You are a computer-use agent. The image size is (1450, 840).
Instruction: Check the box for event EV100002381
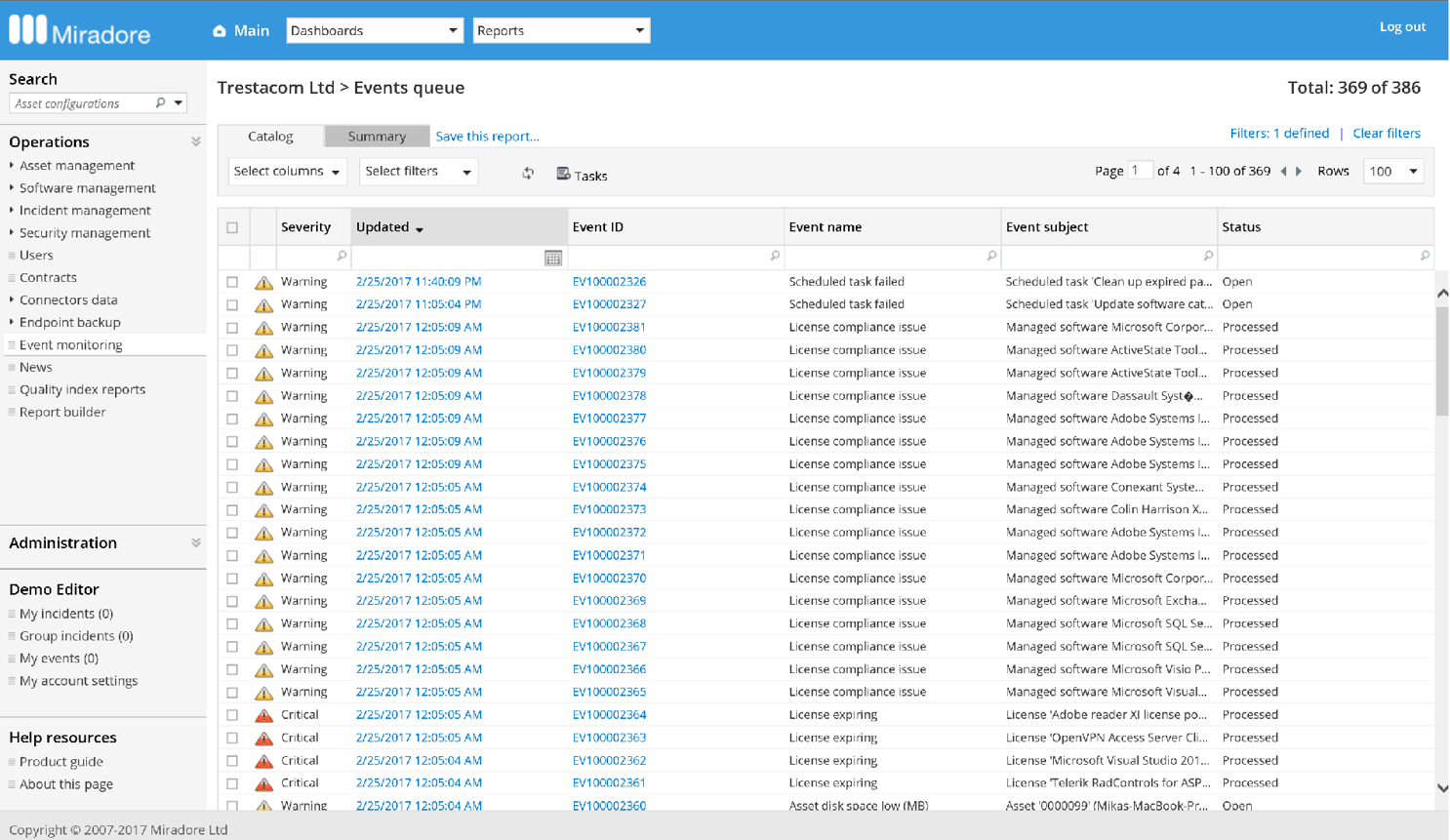pos(232,328)
